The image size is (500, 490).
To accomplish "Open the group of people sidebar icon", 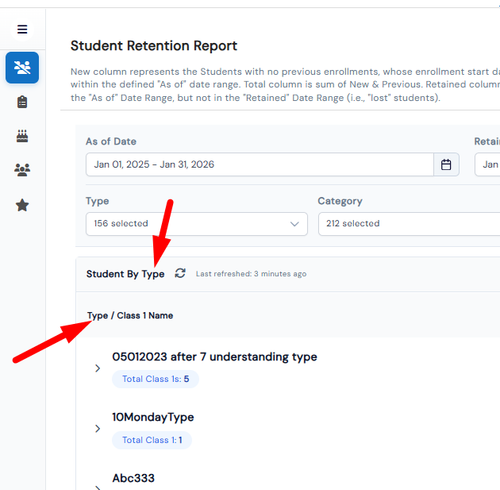I will click(22, 170).
